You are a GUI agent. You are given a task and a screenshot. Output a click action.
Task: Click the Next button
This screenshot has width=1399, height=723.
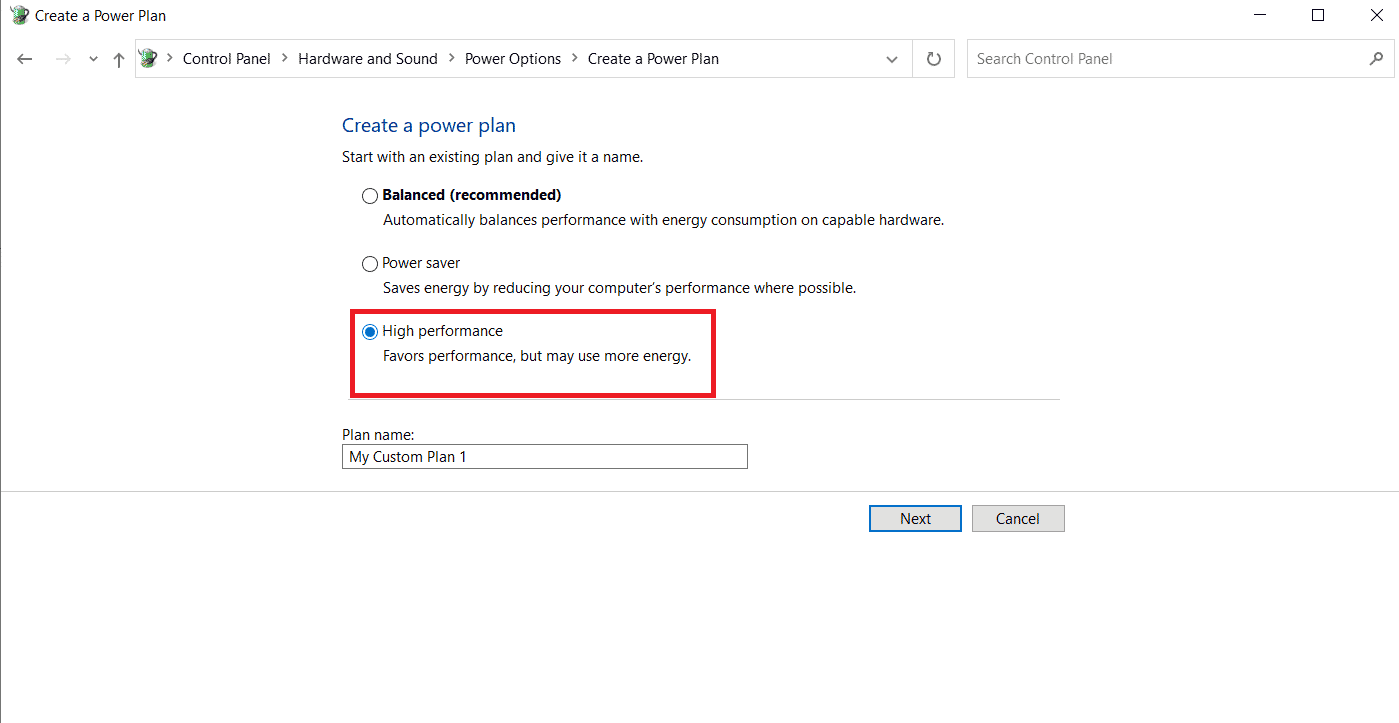[915, 518]
